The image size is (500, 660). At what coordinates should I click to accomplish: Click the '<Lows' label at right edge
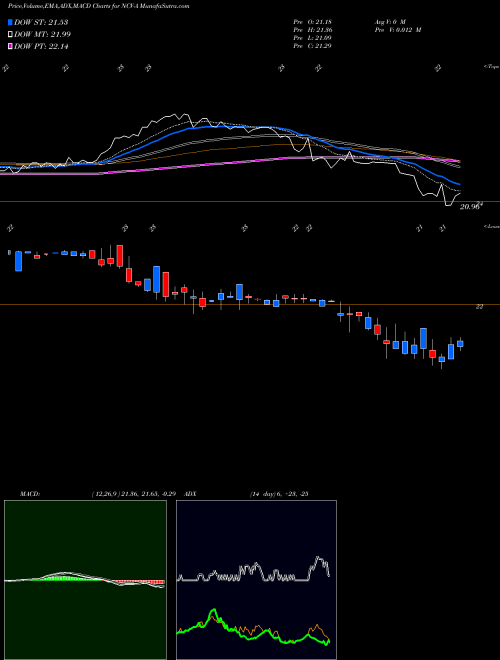coord(491,226)
